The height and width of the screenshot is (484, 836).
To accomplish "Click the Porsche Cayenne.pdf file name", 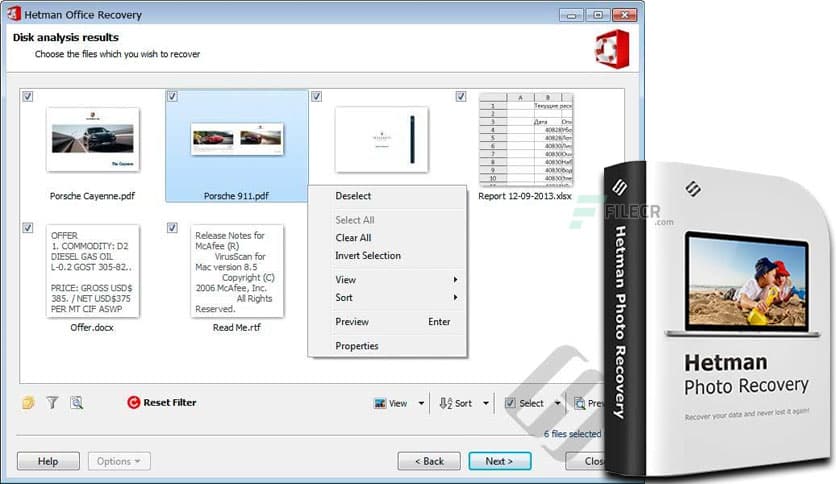I will click(92, 196).
